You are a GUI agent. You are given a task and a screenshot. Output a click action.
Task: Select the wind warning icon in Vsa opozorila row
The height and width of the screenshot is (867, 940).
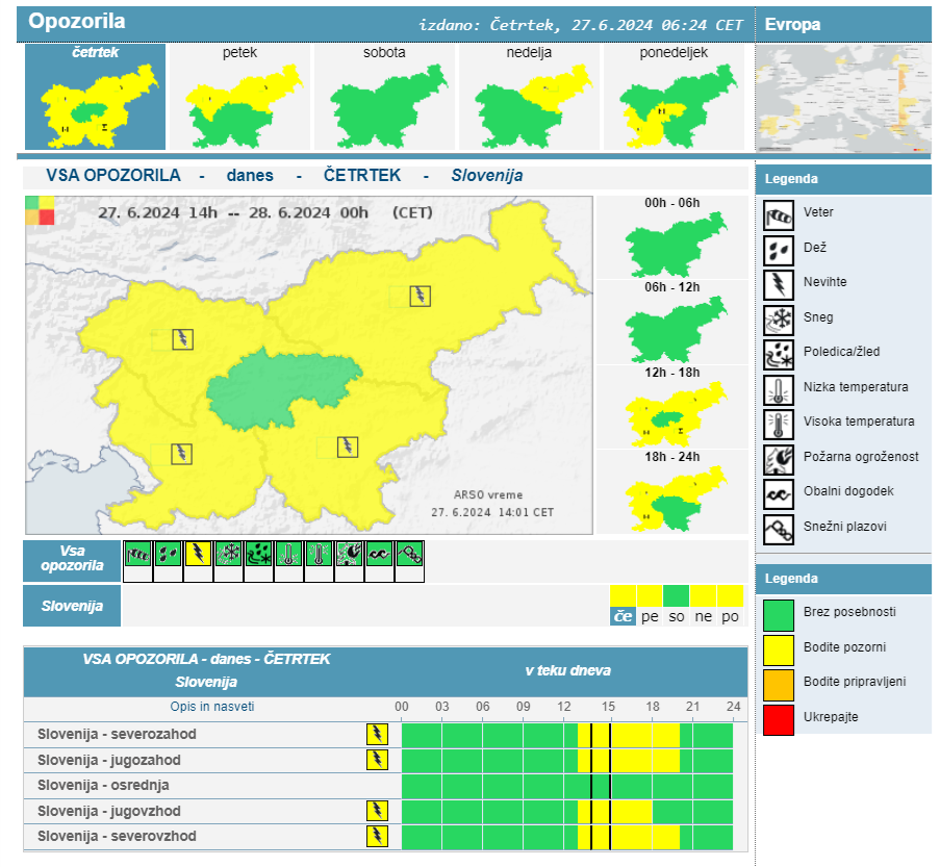(x=138, y=553)
